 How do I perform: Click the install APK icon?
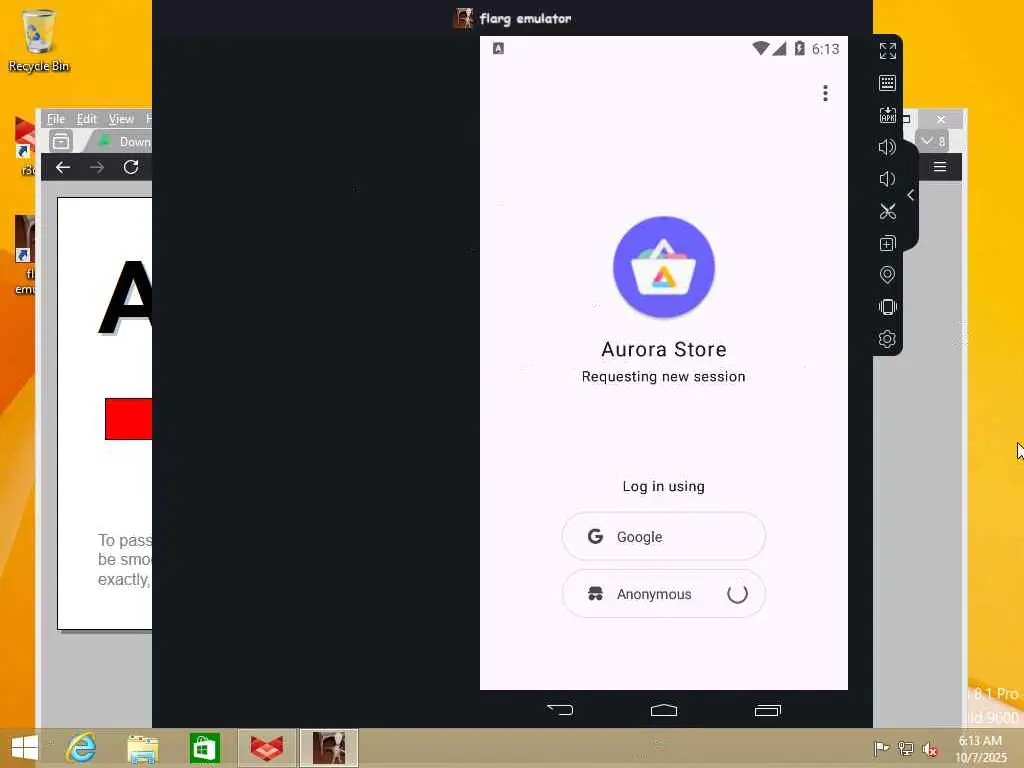coord(888,115)
